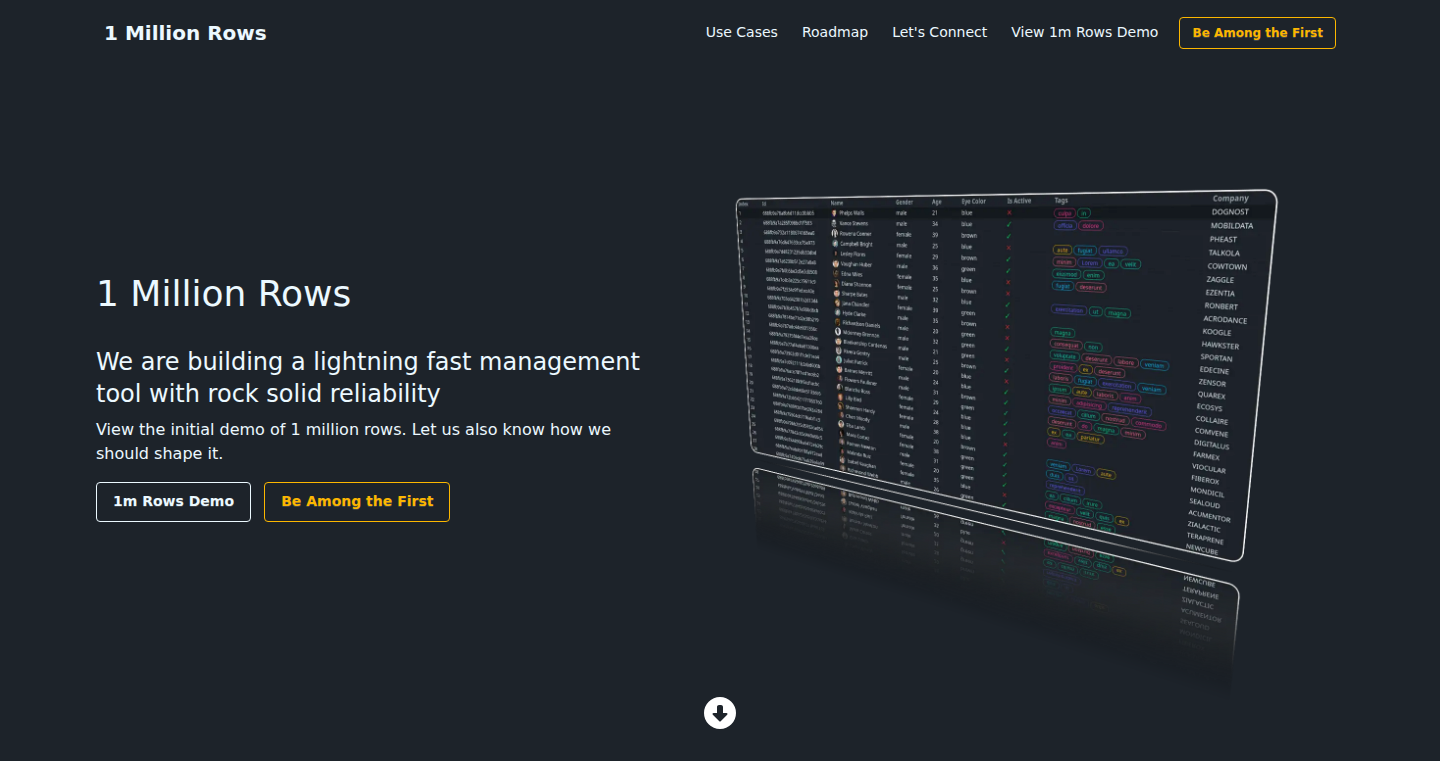Click the navbar Be Among the First button
Screen dimensions: 1440x761
tap(1257, 33)
